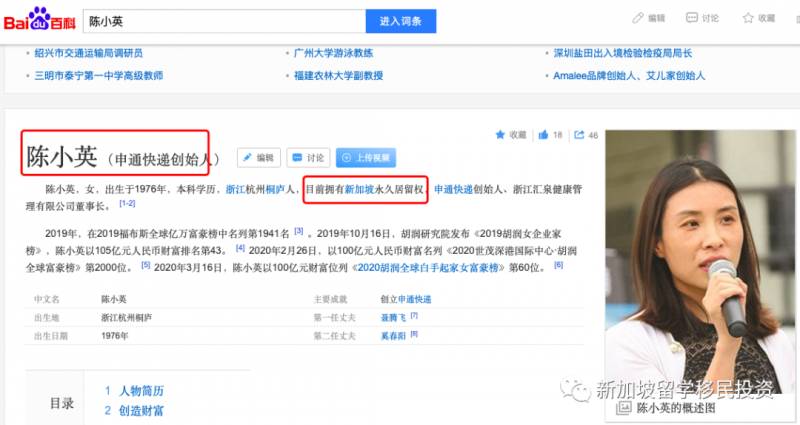This screenshot has width=800, height=425.
Task: Focus the search box containing 陈小英
Action: (224, 21)
